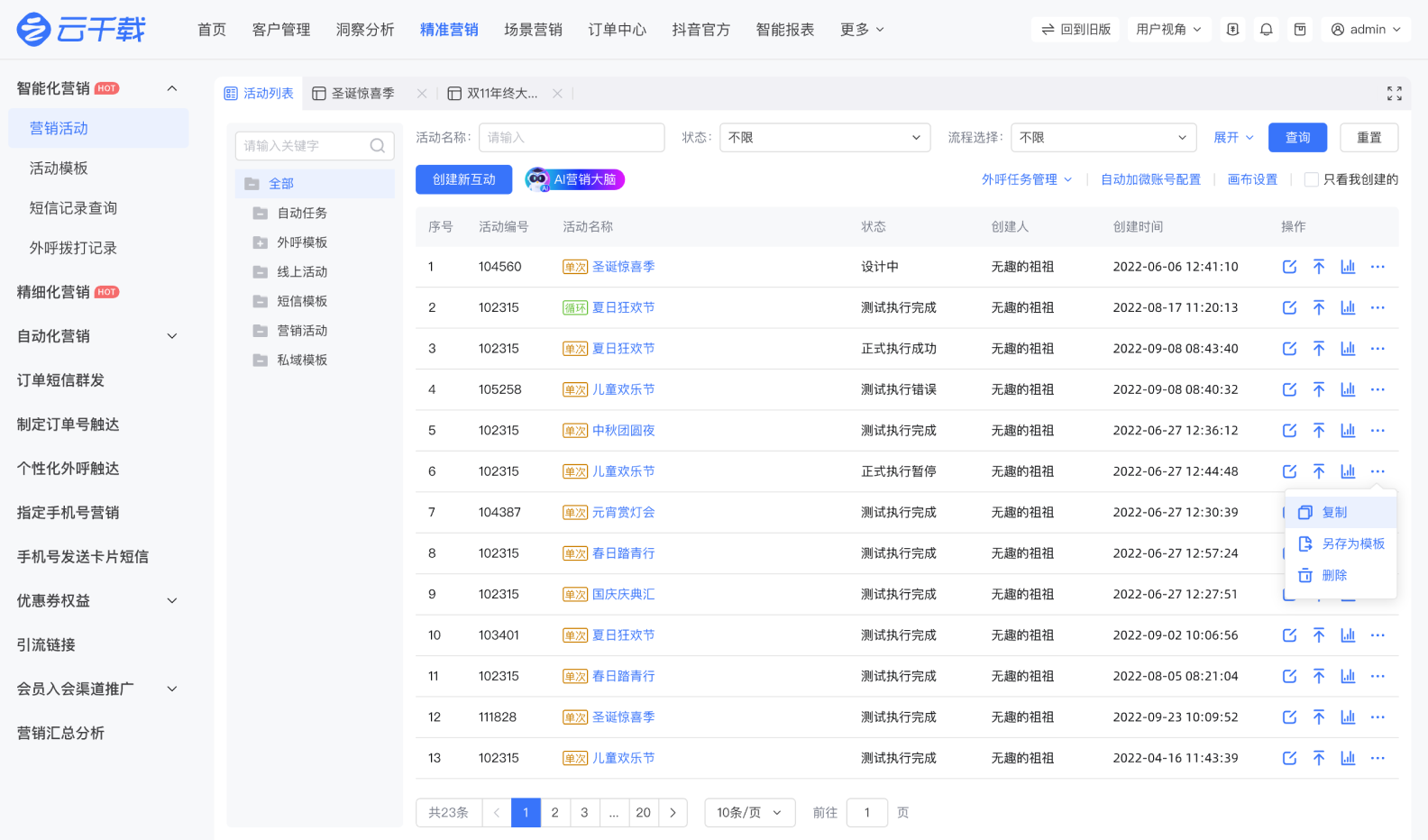The height and width of the screenshot is (840, 1428).
Task: Open 外呼任务管理 dropdown
Action: click(x=1027, y=179)
